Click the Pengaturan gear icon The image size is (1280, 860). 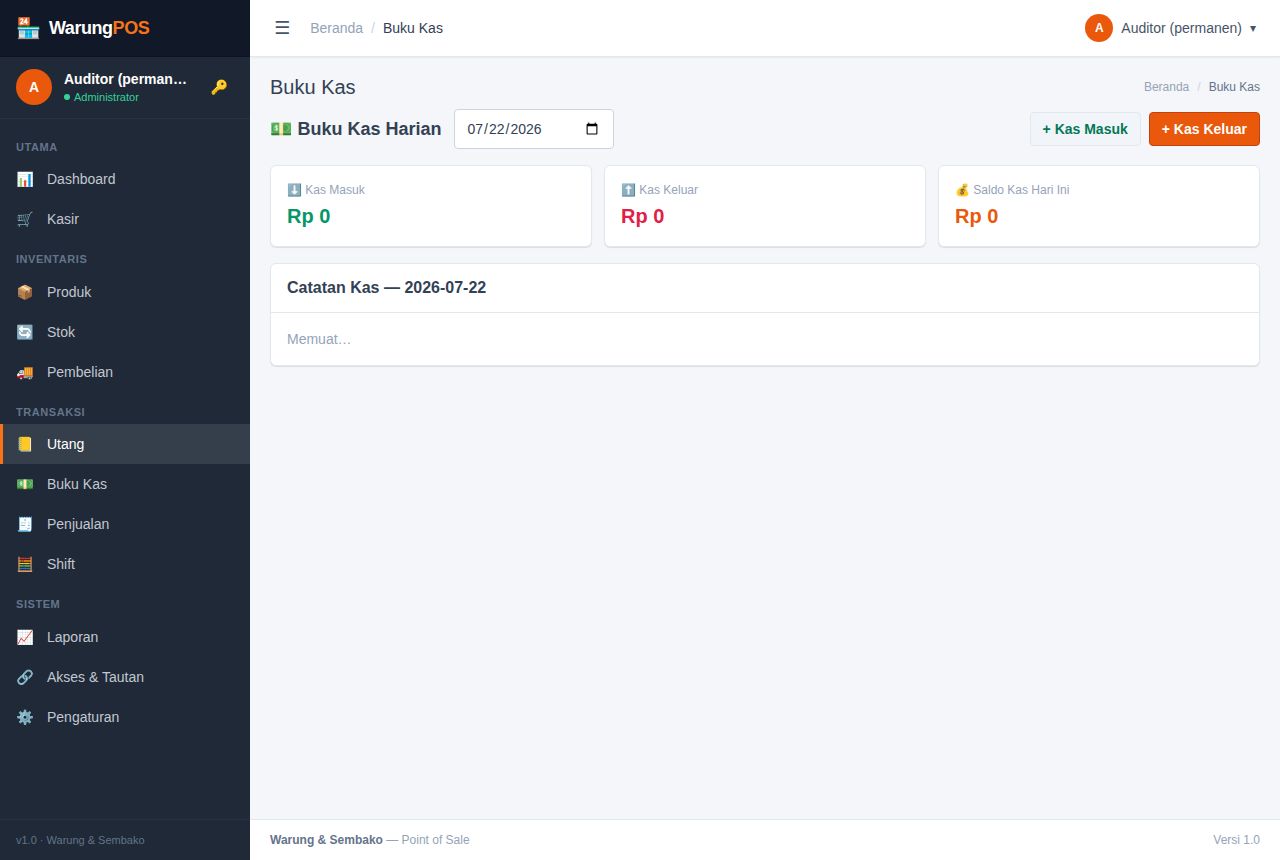(x=25, y=717)
